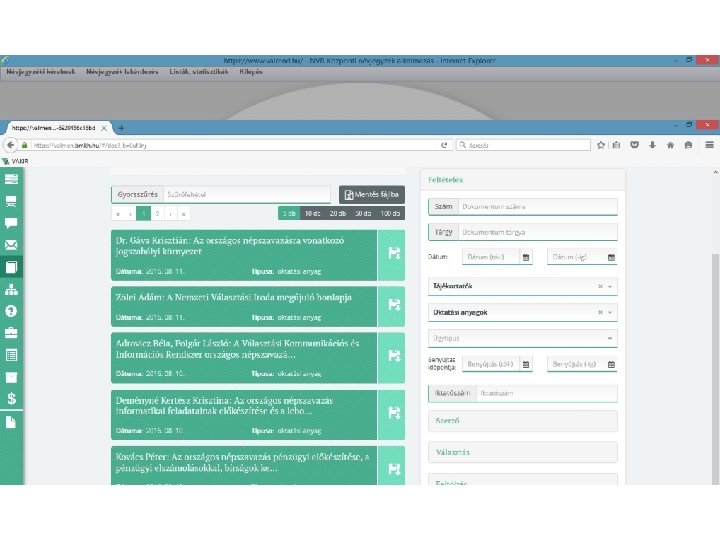Show 5 db items per page

pyautogui.click(x=289, y=214)
